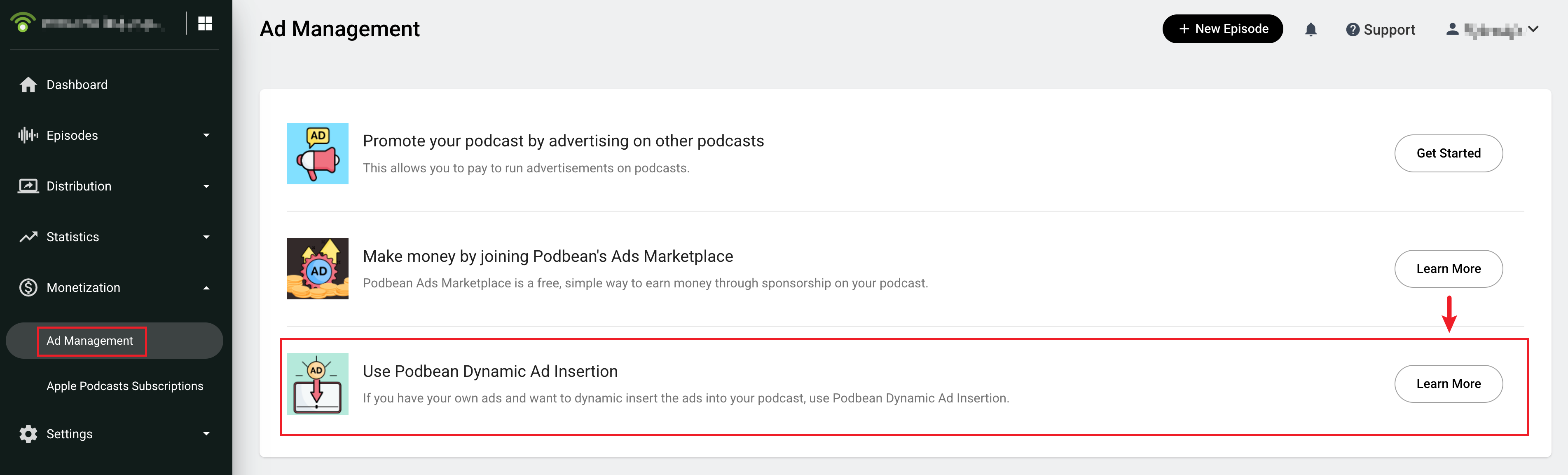Viewport: 1568px width, 475px height.
Task: Click the Podbean wifi logo icon
Action: (23, 23)
